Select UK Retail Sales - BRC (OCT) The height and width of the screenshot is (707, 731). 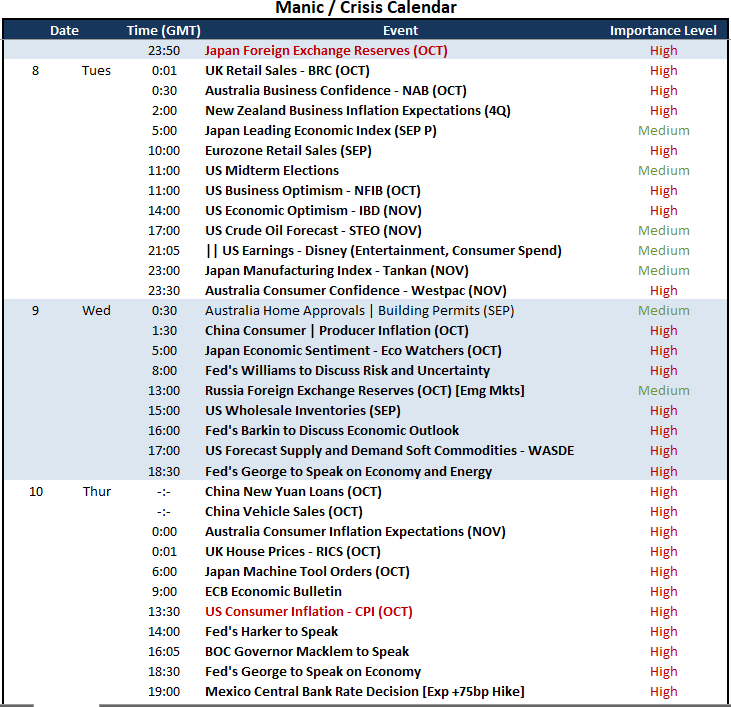click(x=287, y=70)
